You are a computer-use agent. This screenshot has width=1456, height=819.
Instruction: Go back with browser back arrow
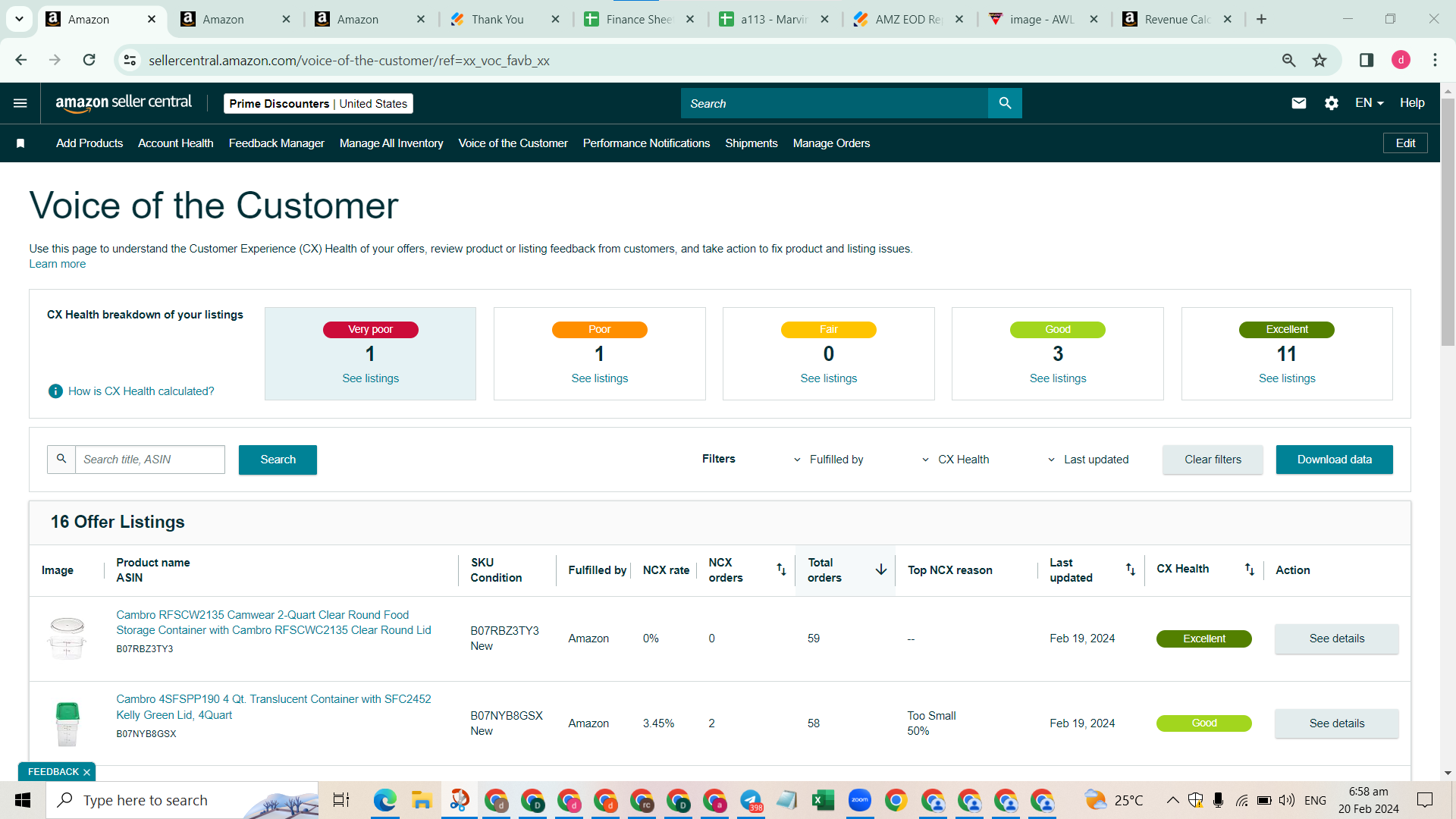[21, 60]
